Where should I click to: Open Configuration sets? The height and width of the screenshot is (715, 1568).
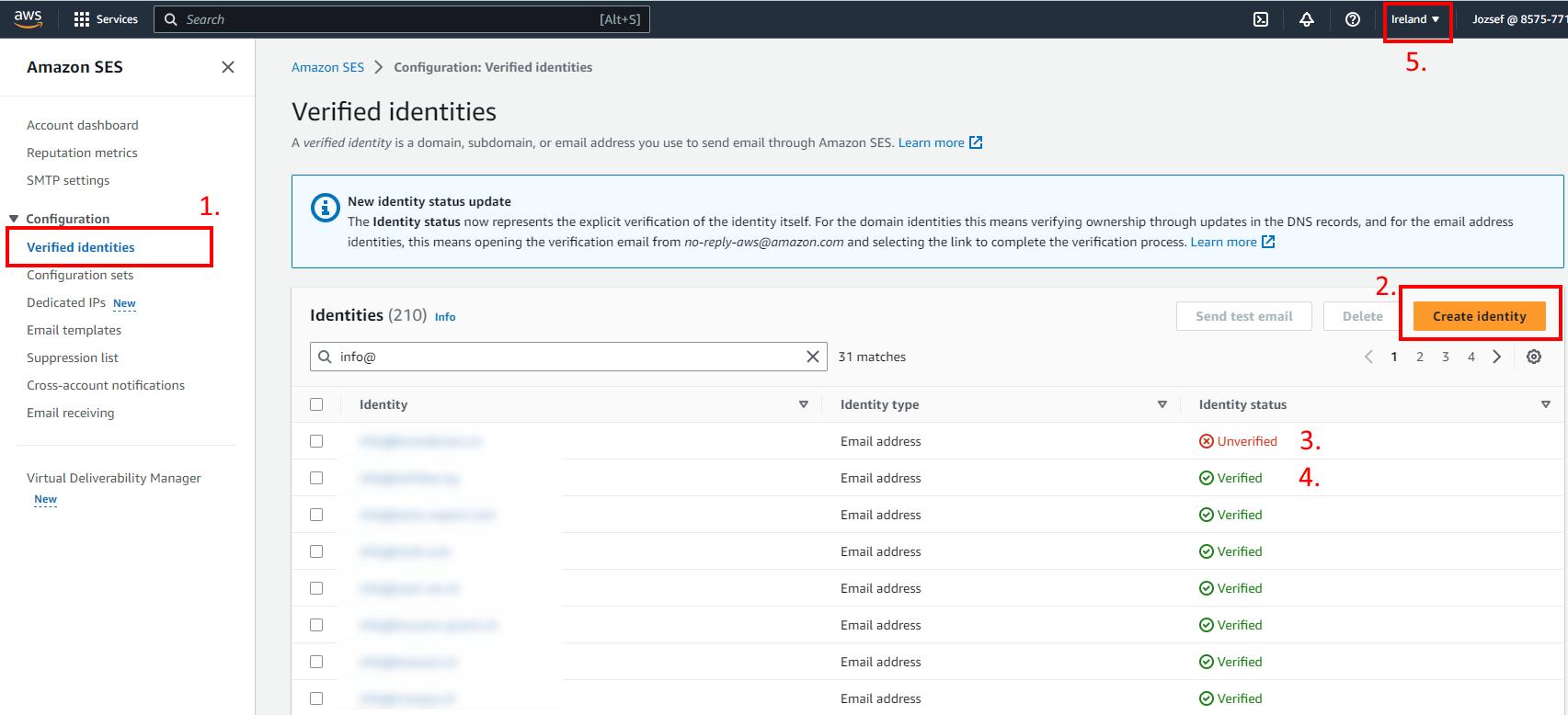80,275
